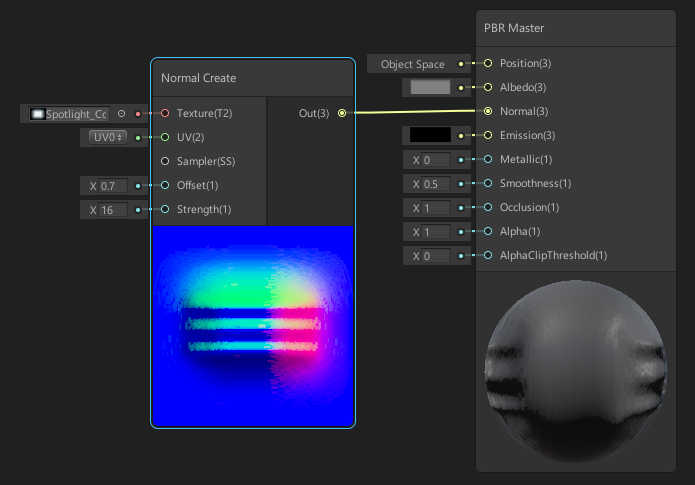This screenshot has width=695, height=485.
Task: Click the Spotlight_Cc texture field
Action: pyautogui.click(x=68, y=114)
